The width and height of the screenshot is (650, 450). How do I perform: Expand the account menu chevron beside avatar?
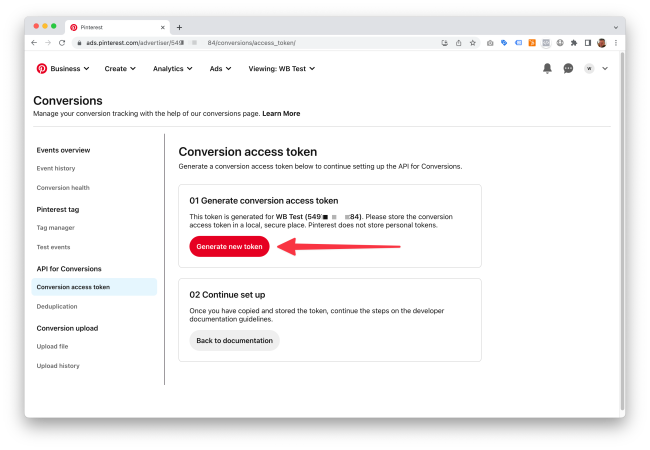pyautogui.click(x=605, y=68)
